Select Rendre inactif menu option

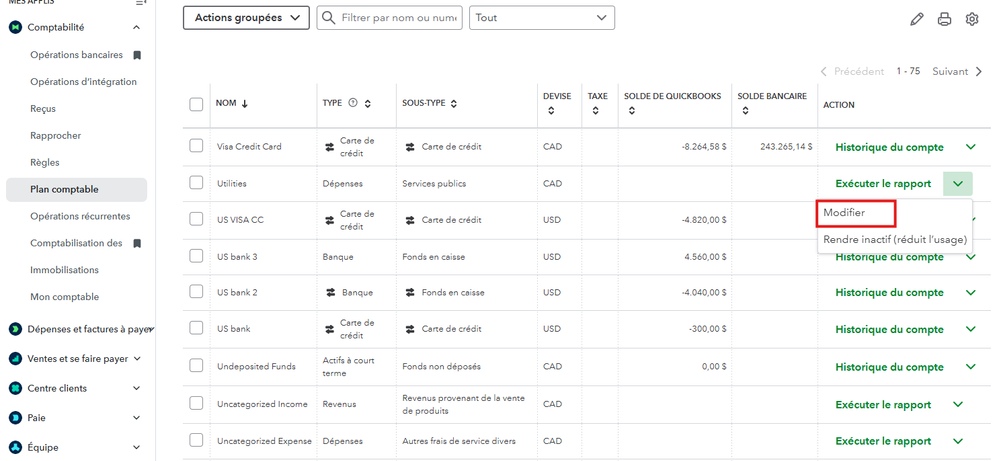[x=894, y=239]
